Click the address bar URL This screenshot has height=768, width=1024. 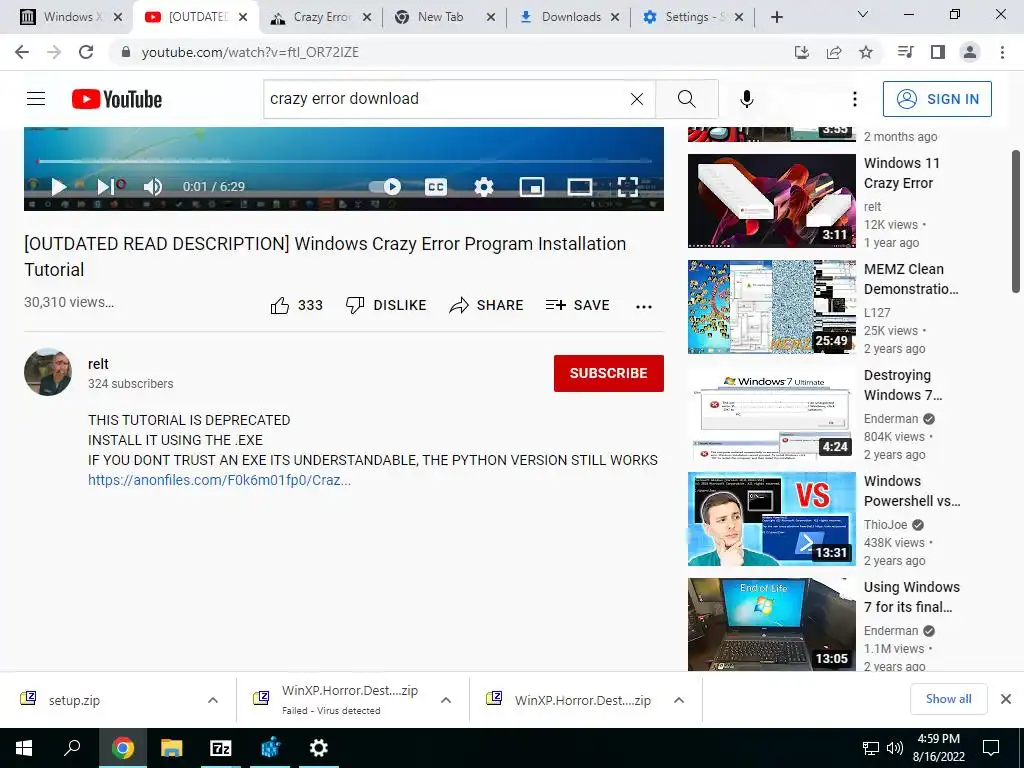[250, 52]
